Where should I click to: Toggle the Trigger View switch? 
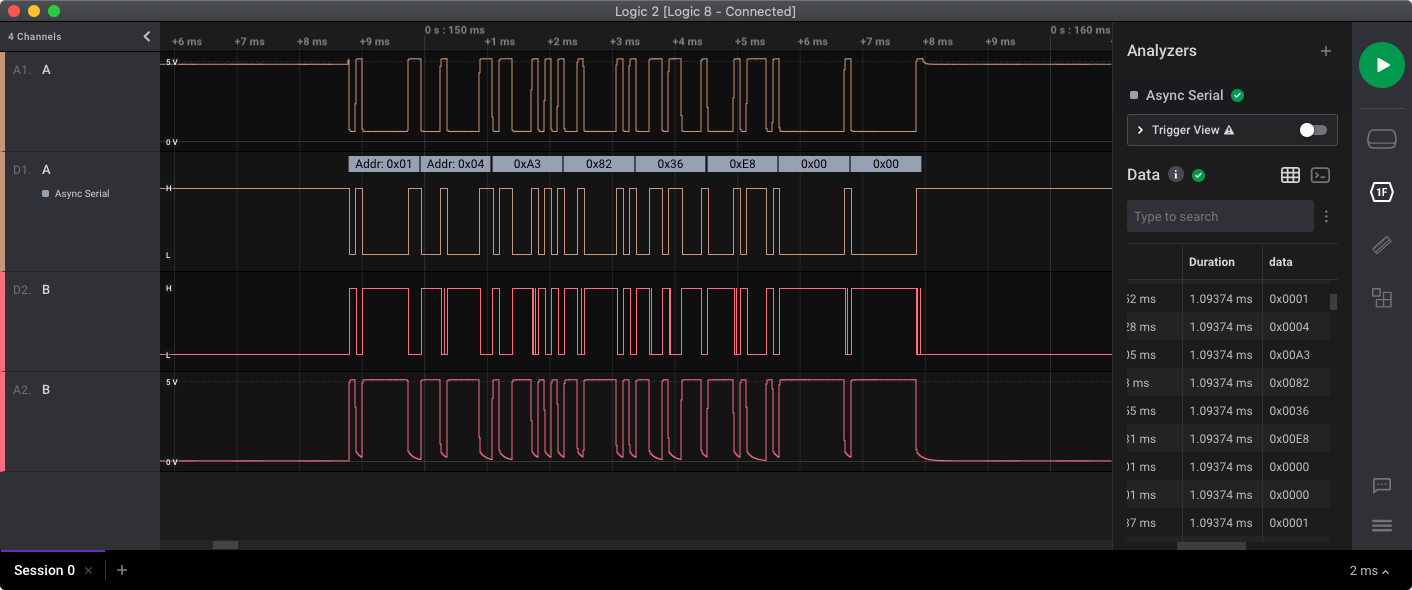click(x=1312, y=130)
